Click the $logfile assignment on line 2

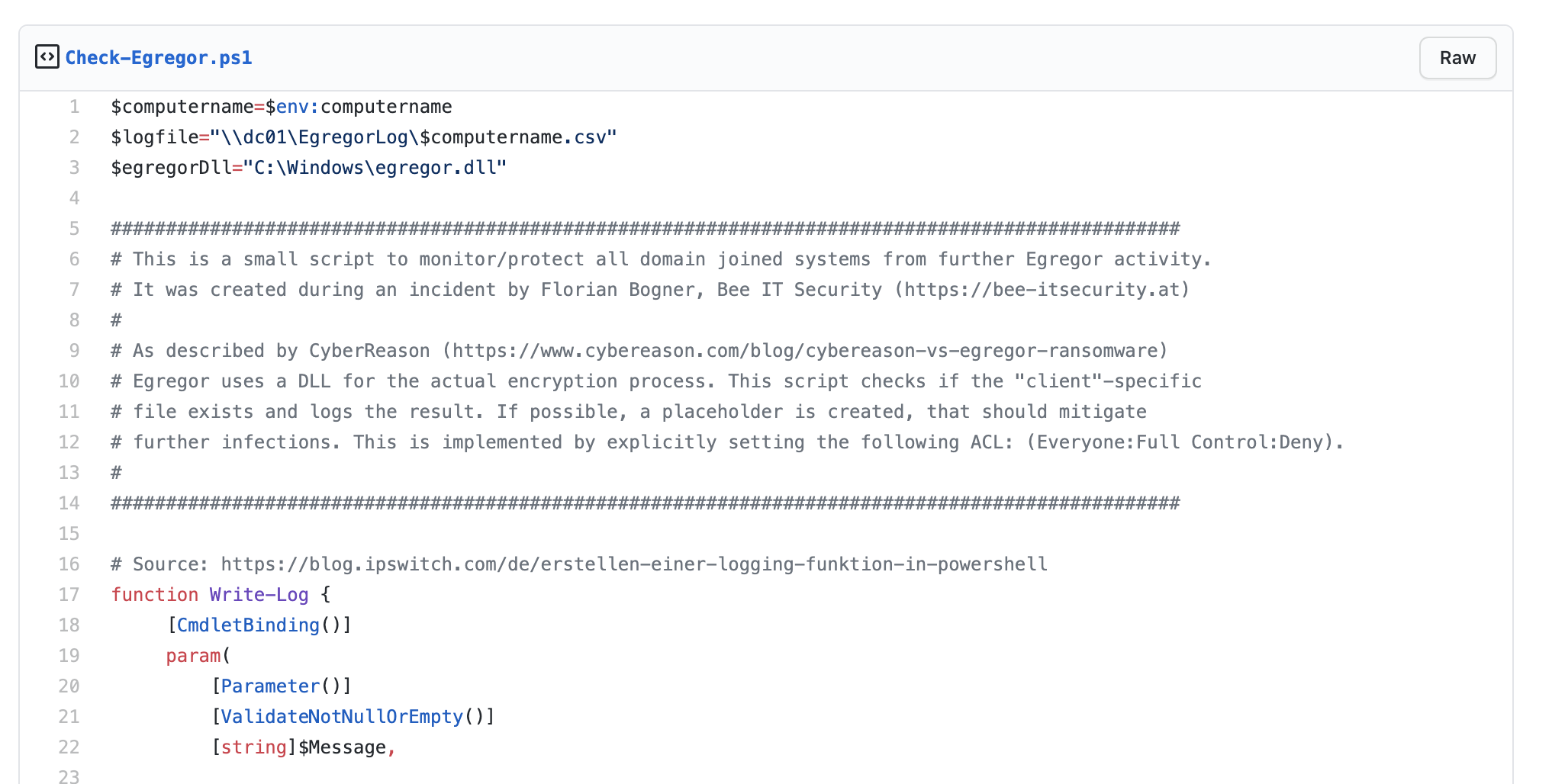coord(364,137)
